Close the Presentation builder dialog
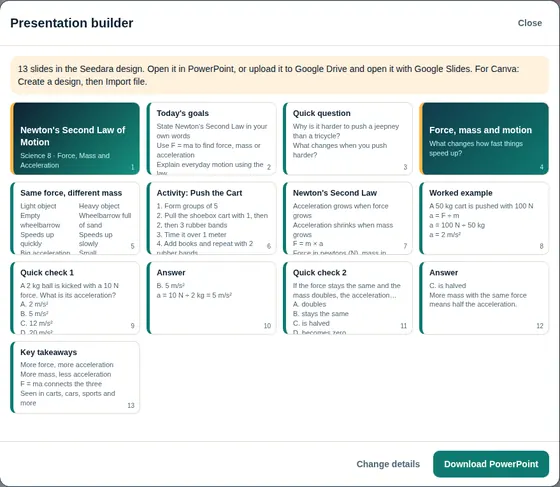The height and width of the screenshot is (487, 560). point(530,23)
